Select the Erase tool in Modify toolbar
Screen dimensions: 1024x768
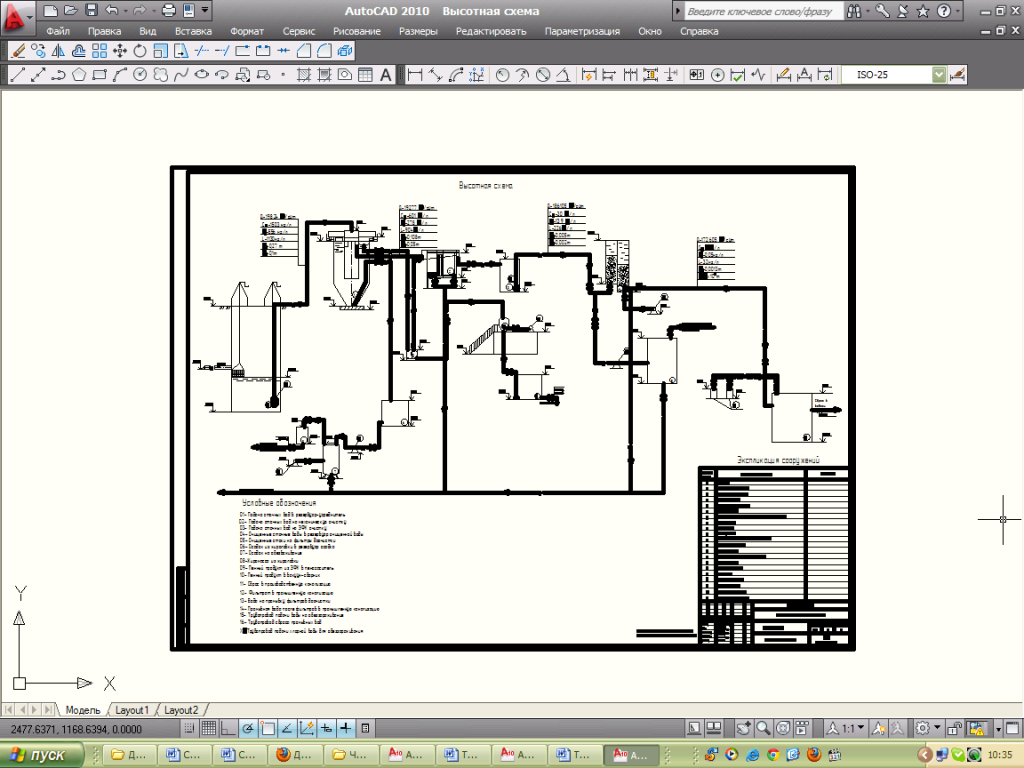[18, 51]
